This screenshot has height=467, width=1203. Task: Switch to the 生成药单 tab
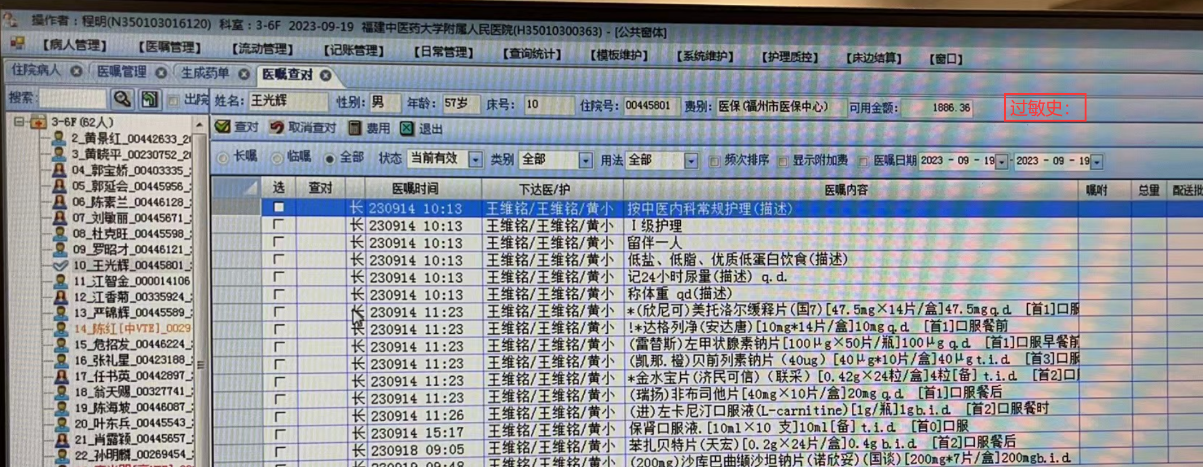click(x=206, y=73)
